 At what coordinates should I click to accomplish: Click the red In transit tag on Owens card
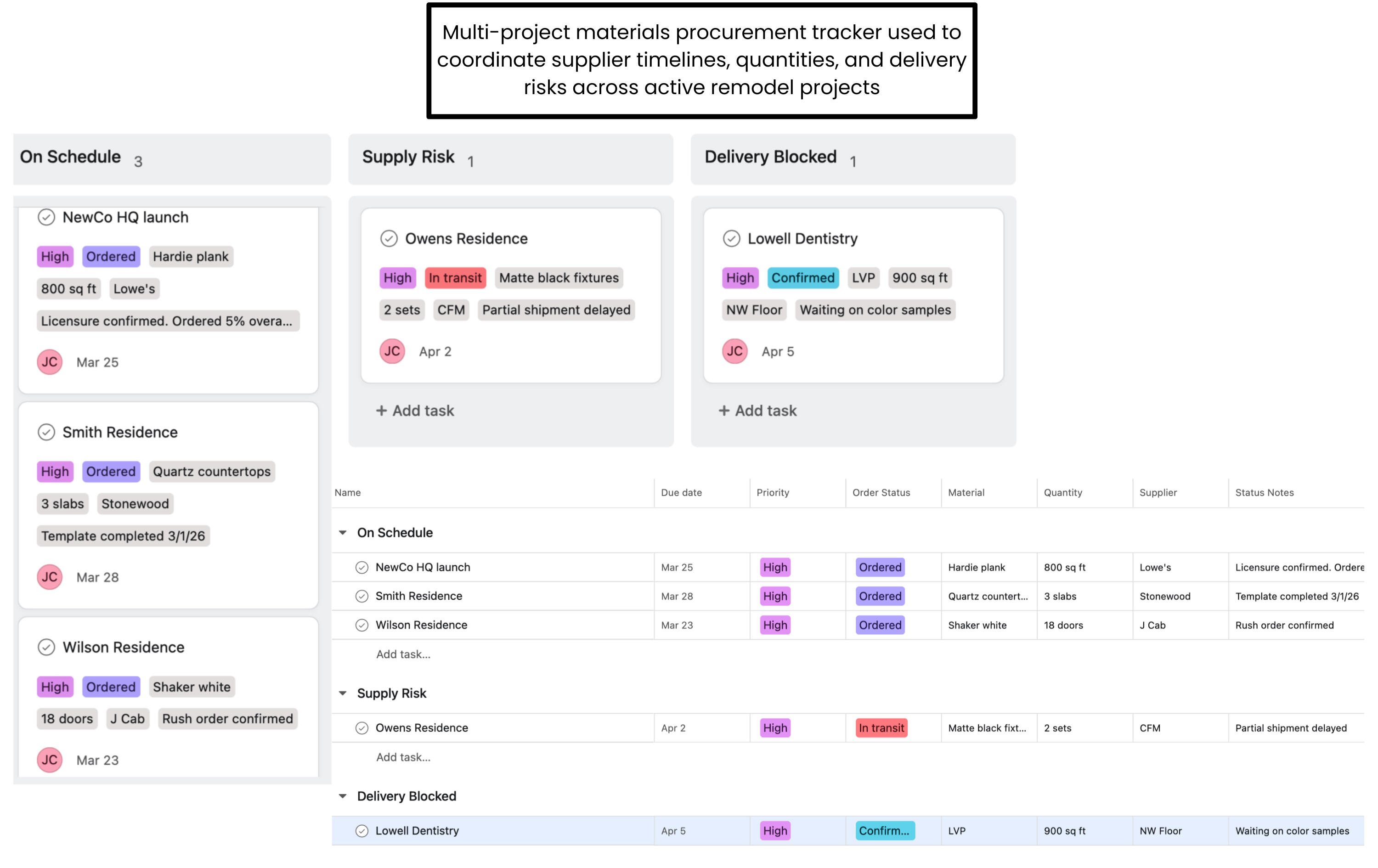point(455,278)
